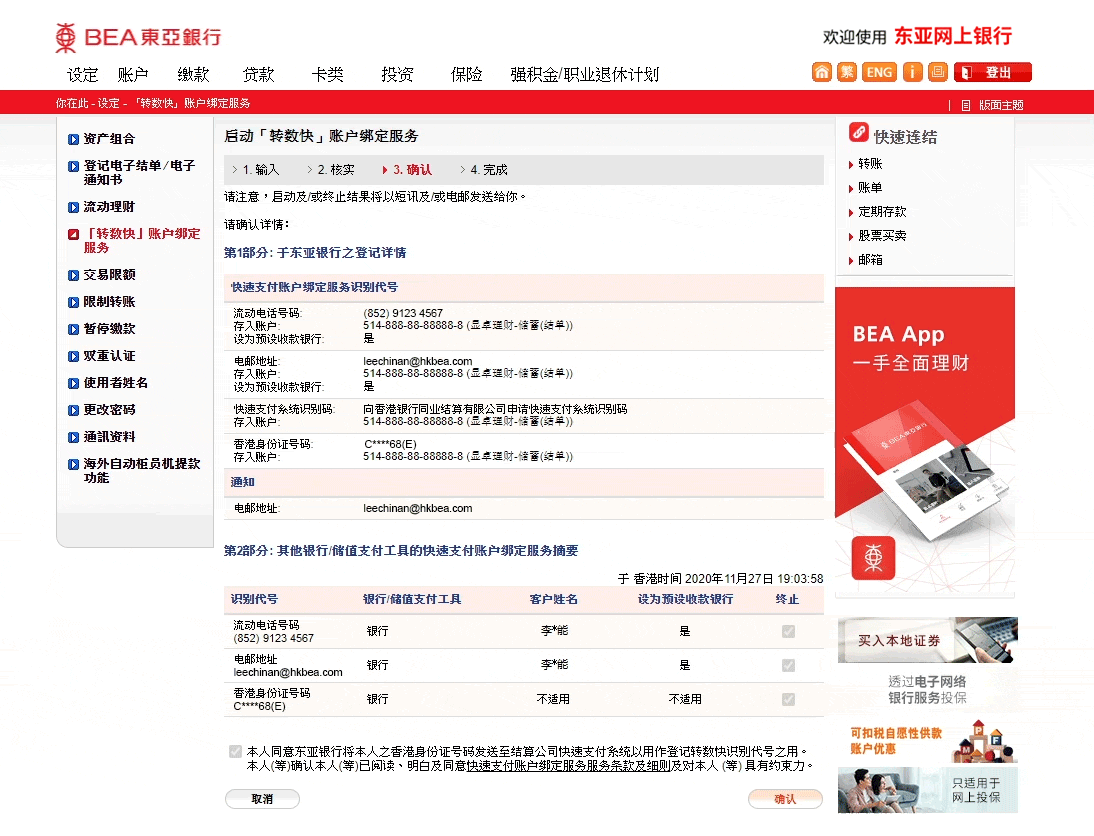
Task: Open the 邮箱 quick link
Action: click(870, 260)
